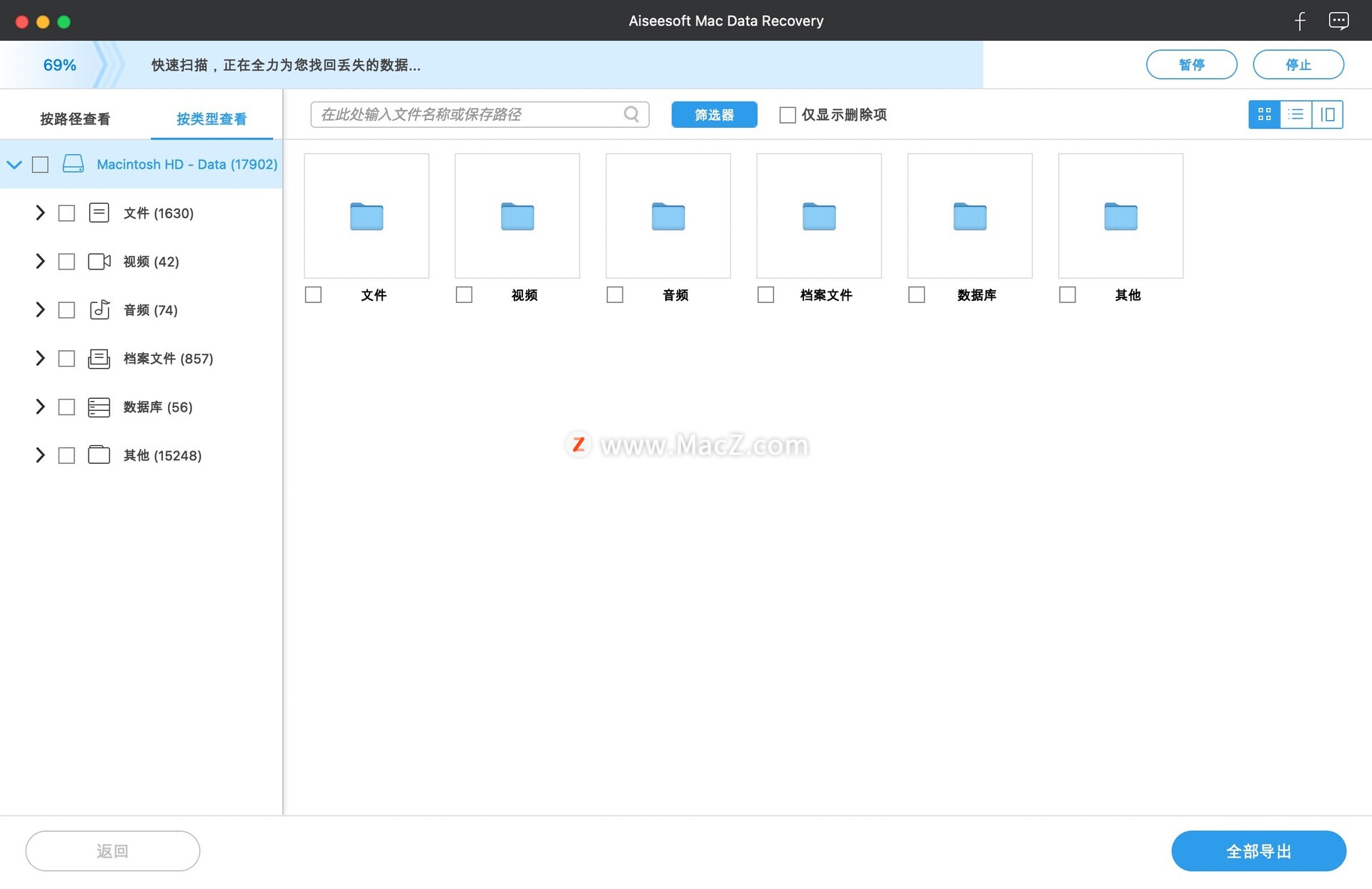Enable 仅显示删除项 checkbox

pos(787,115)
